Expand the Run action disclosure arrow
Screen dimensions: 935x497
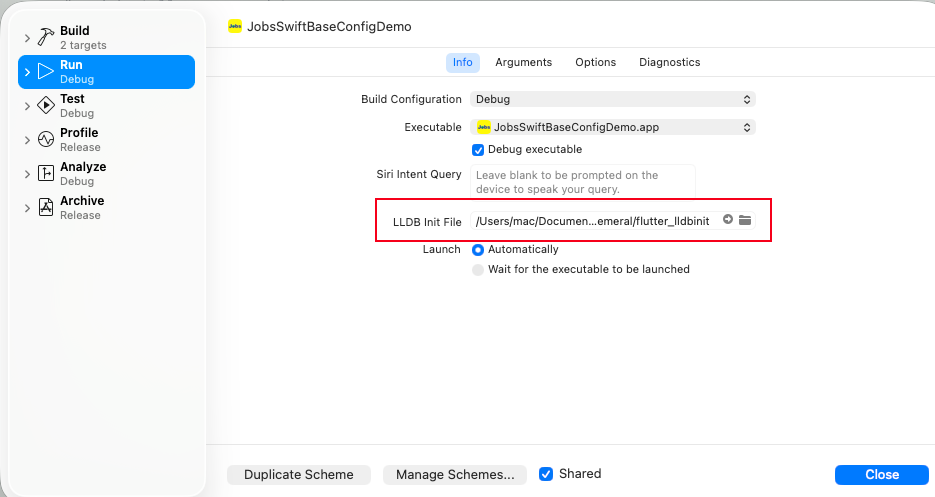[x=27, y=72]
